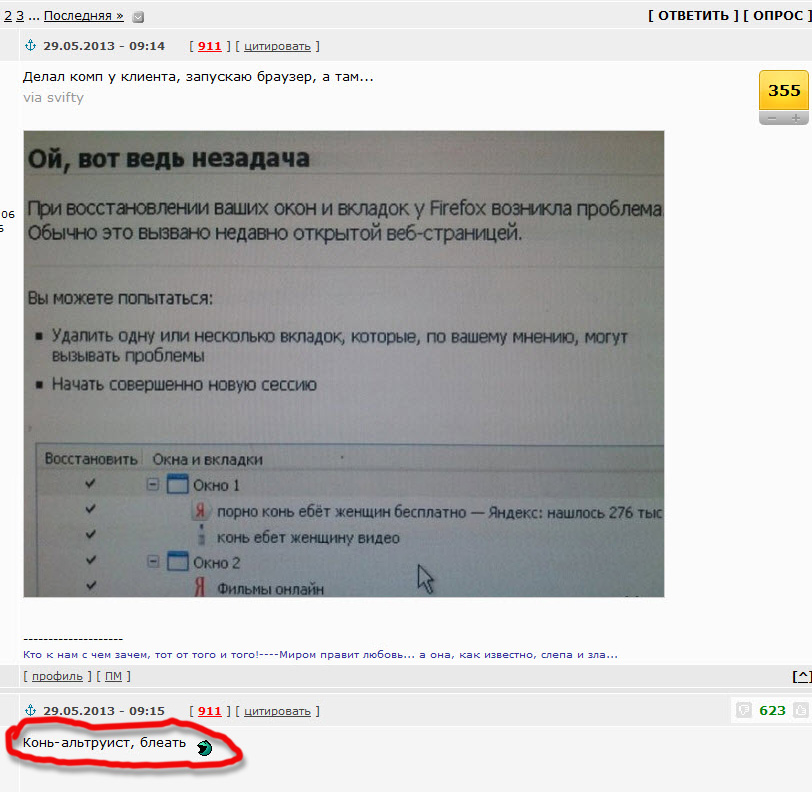Screen dimensions: 812x792
Task: Click the anchor icon of the 09:14 post
Action: 29,46
